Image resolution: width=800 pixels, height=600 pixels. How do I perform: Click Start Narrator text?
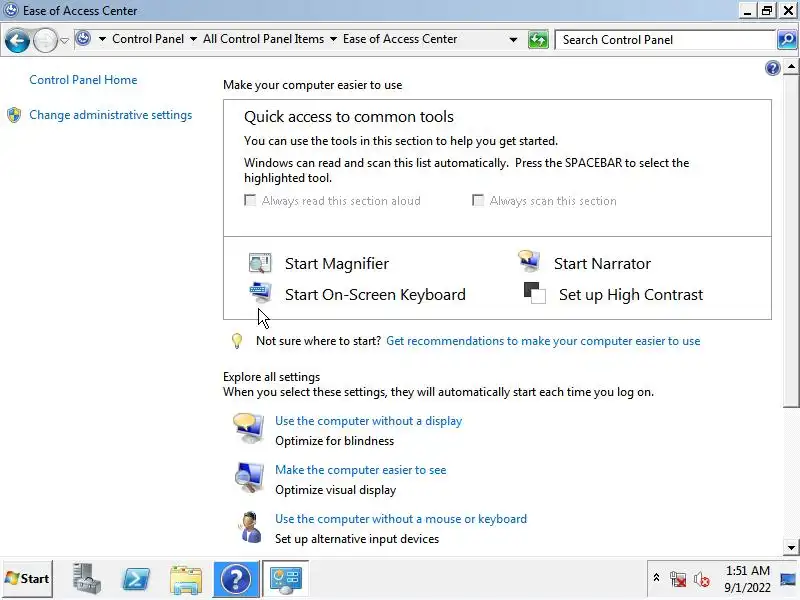pos(602,264)
